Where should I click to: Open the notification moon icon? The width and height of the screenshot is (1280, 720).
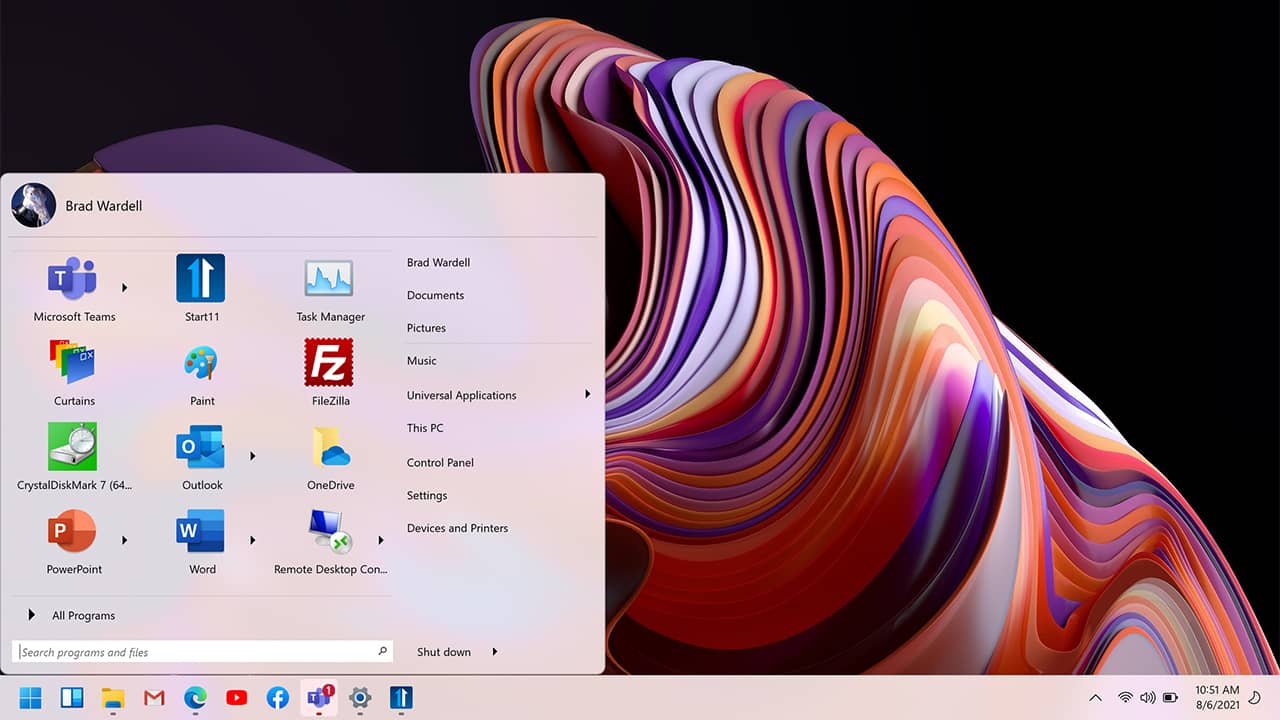click(1255, 698)
